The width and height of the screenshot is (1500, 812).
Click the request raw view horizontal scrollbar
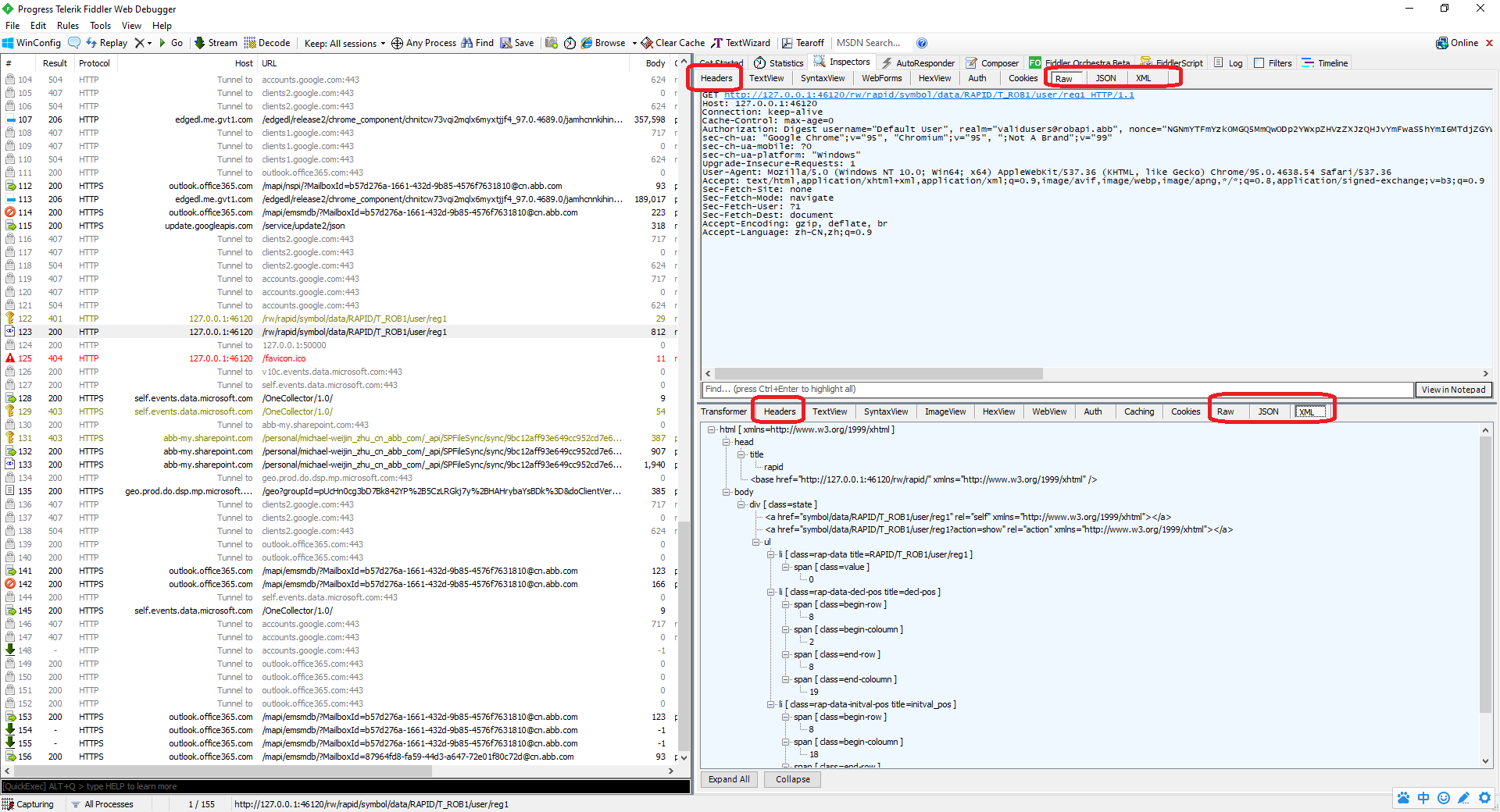(x=879, y=373)
